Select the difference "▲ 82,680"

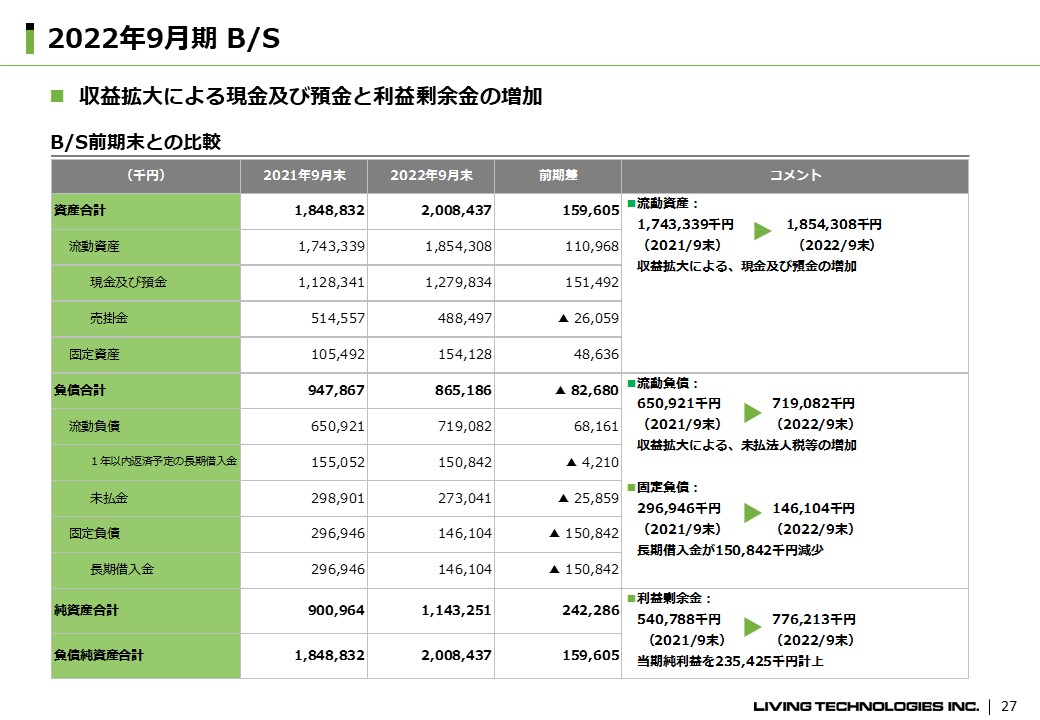click(x=587, y=390)
